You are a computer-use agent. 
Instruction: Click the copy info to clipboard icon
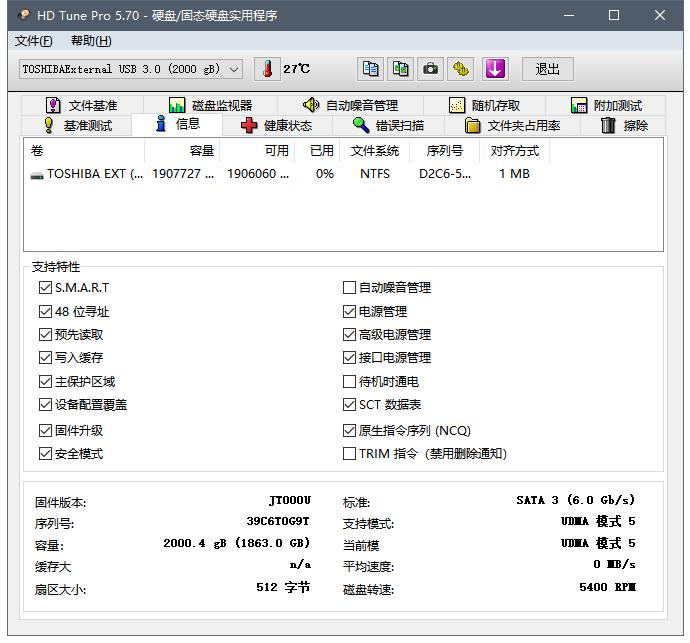[370, 69]
